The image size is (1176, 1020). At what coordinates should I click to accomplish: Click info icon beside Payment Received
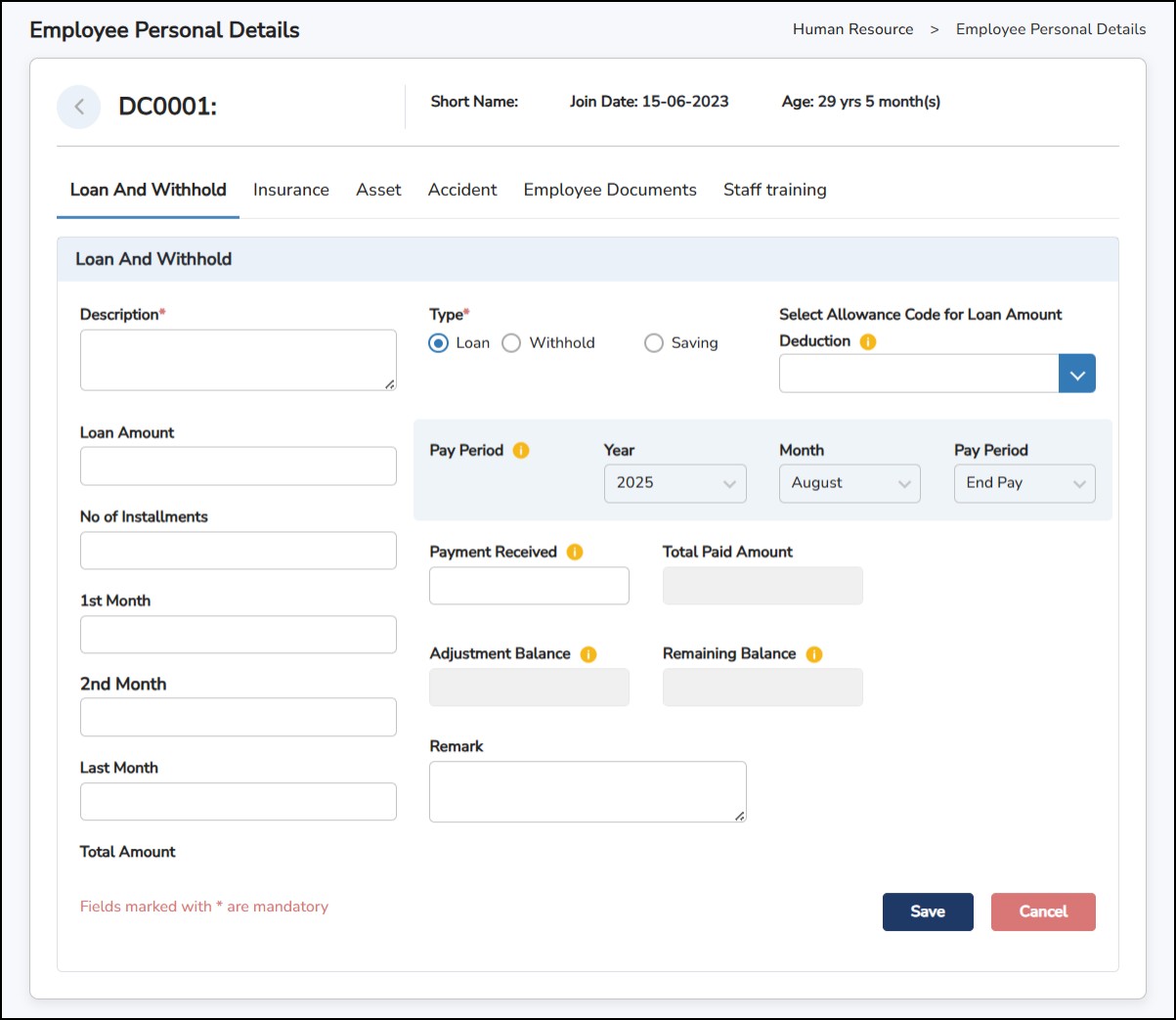pos(575,552)
